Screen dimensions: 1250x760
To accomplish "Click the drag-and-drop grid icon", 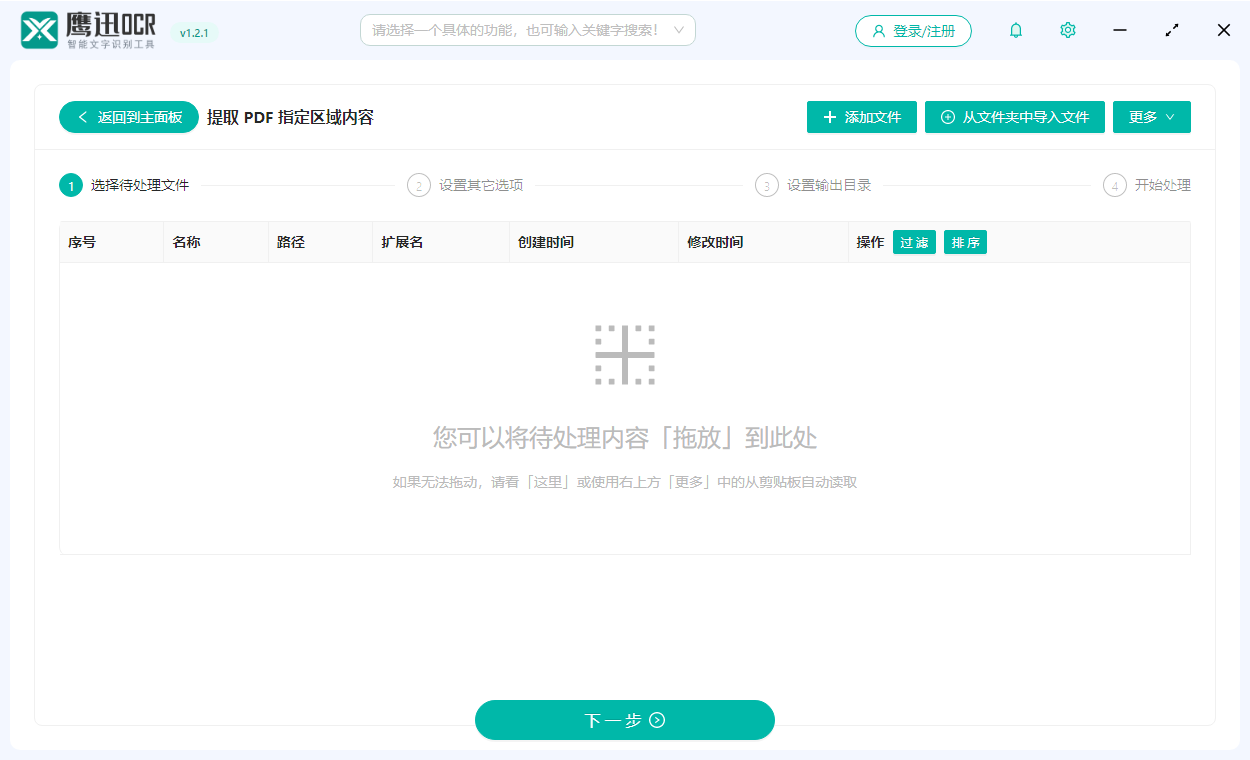I will (625, 354).
